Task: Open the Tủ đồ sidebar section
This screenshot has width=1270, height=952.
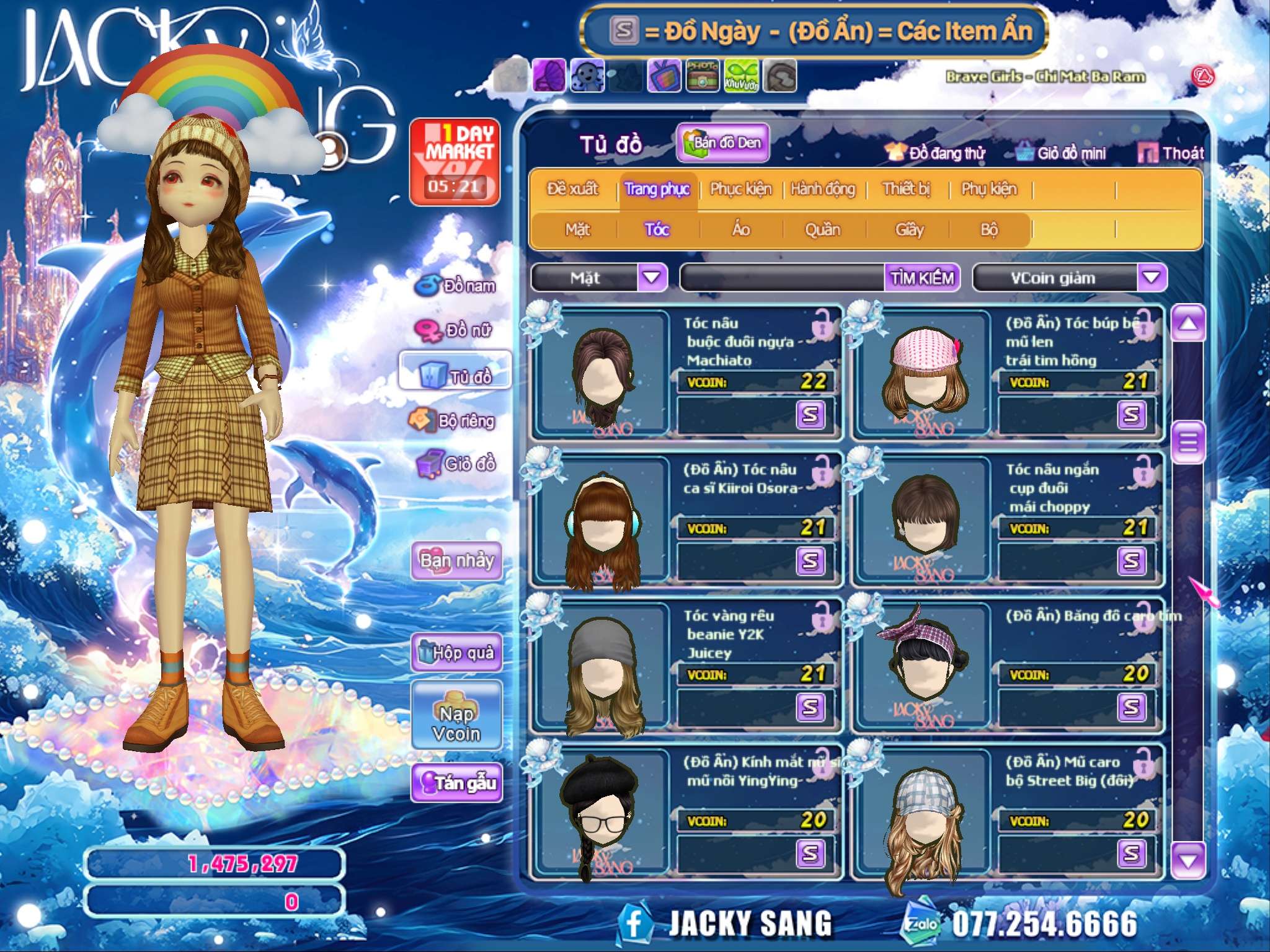Action: [456, 371]
